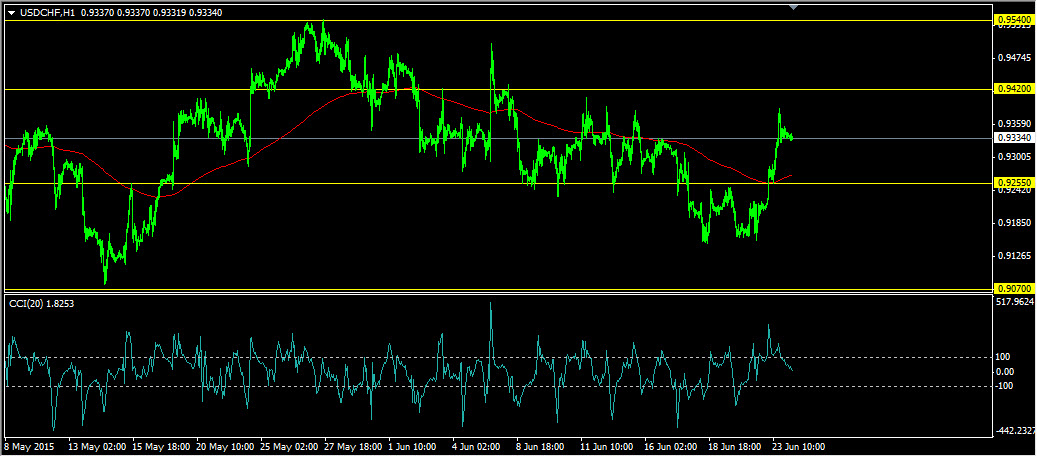Click the 27 May 18:00 time label

point(353,446)
